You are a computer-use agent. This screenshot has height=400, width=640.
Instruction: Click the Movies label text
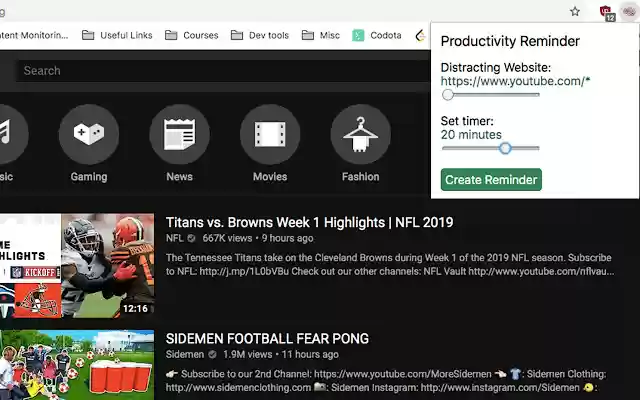point(270,177)
